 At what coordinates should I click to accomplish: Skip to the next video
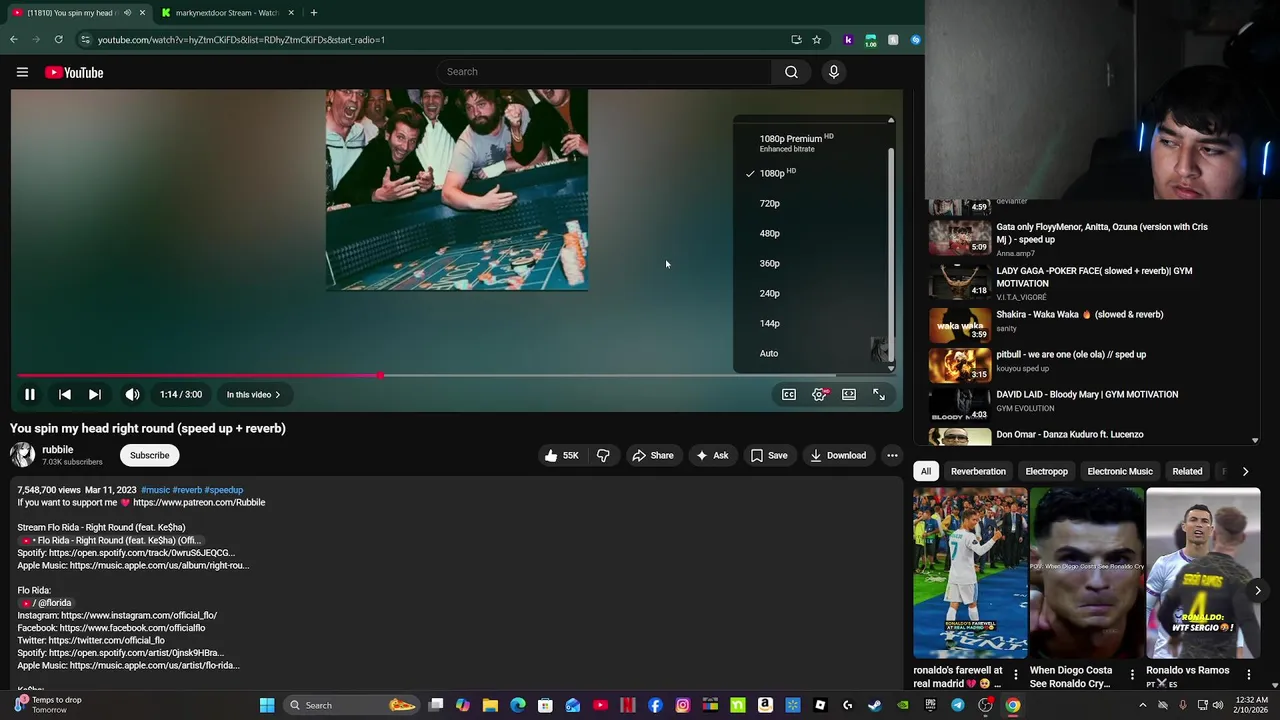coord(95,394)
